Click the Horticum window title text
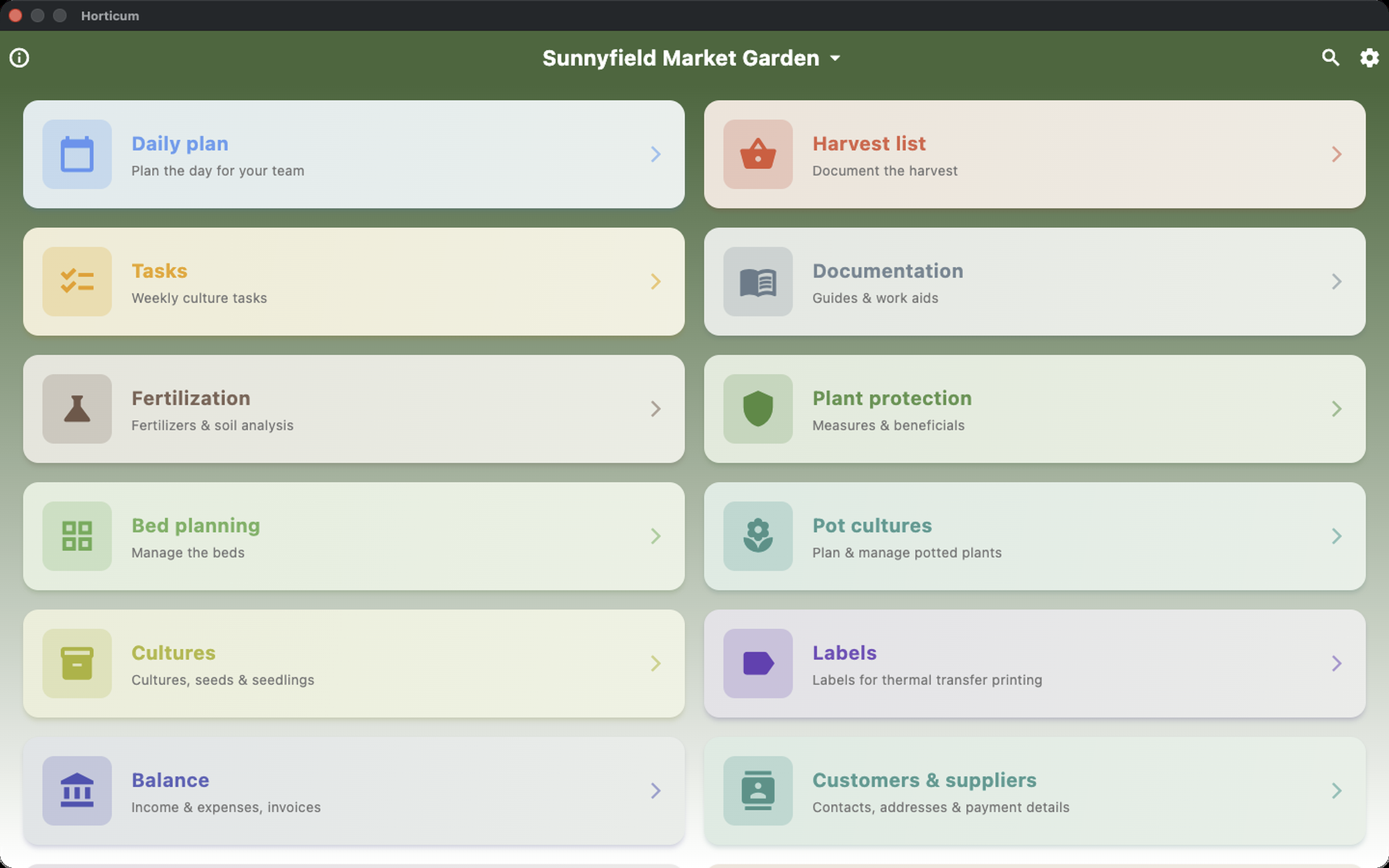This screenshot has width=1389, height=868. click(x=110, y=16)
